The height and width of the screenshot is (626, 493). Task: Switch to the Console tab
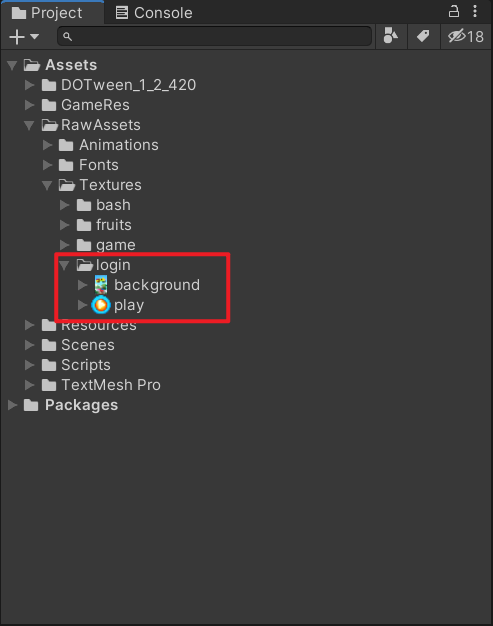[x=154, y=13]
